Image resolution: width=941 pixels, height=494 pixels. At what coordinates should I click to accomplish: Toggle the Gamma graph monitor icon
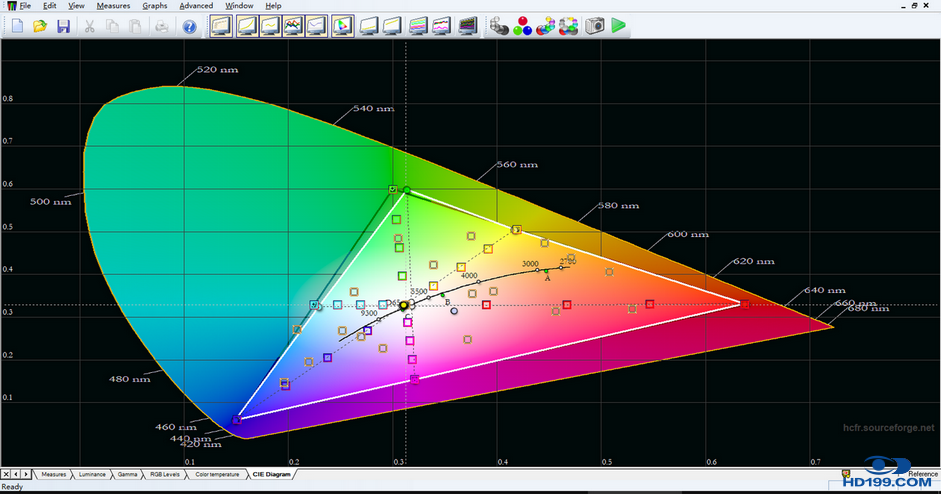coord(270,26)
